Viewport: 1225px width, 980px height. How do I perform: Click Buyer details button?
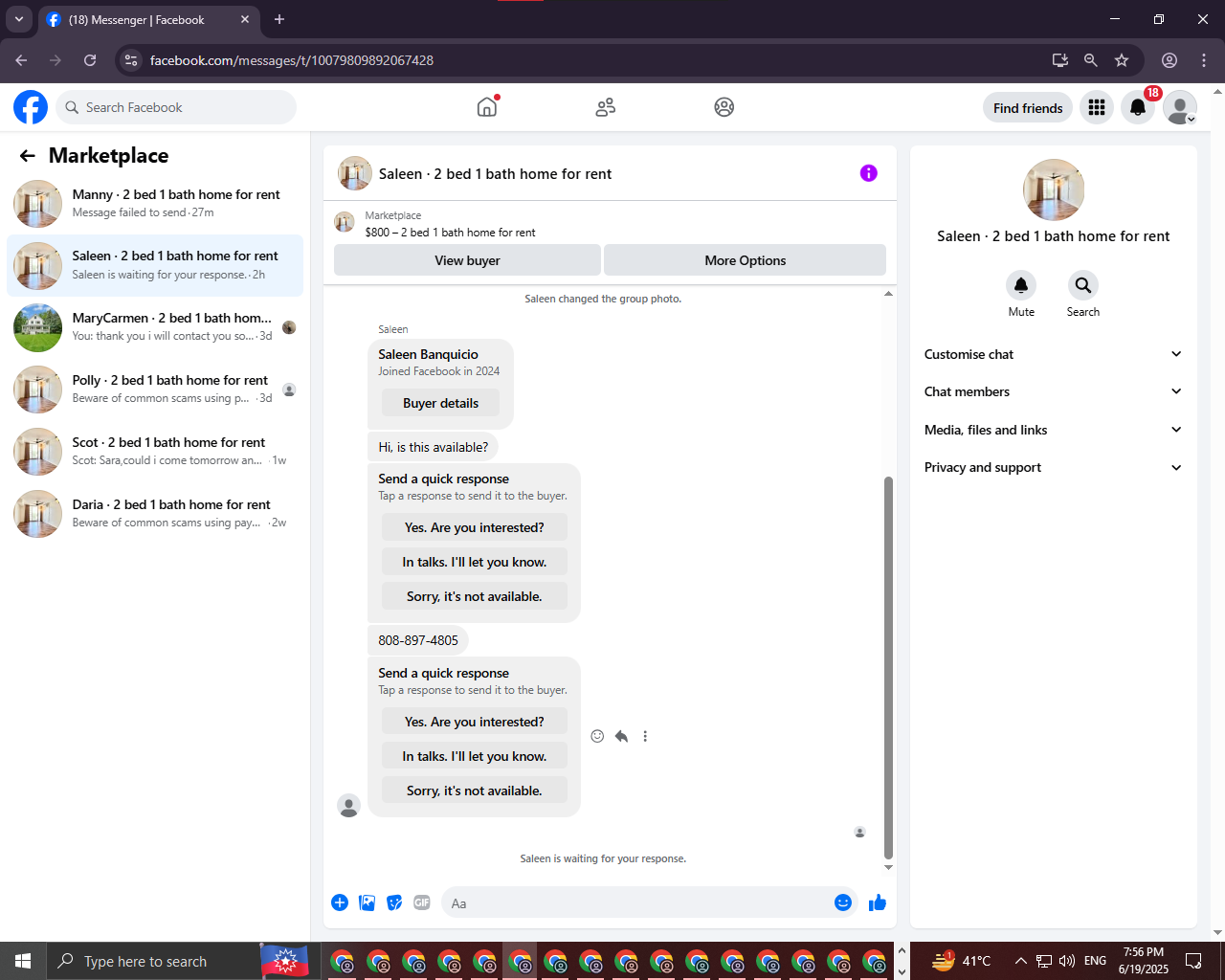click(440, 403)
